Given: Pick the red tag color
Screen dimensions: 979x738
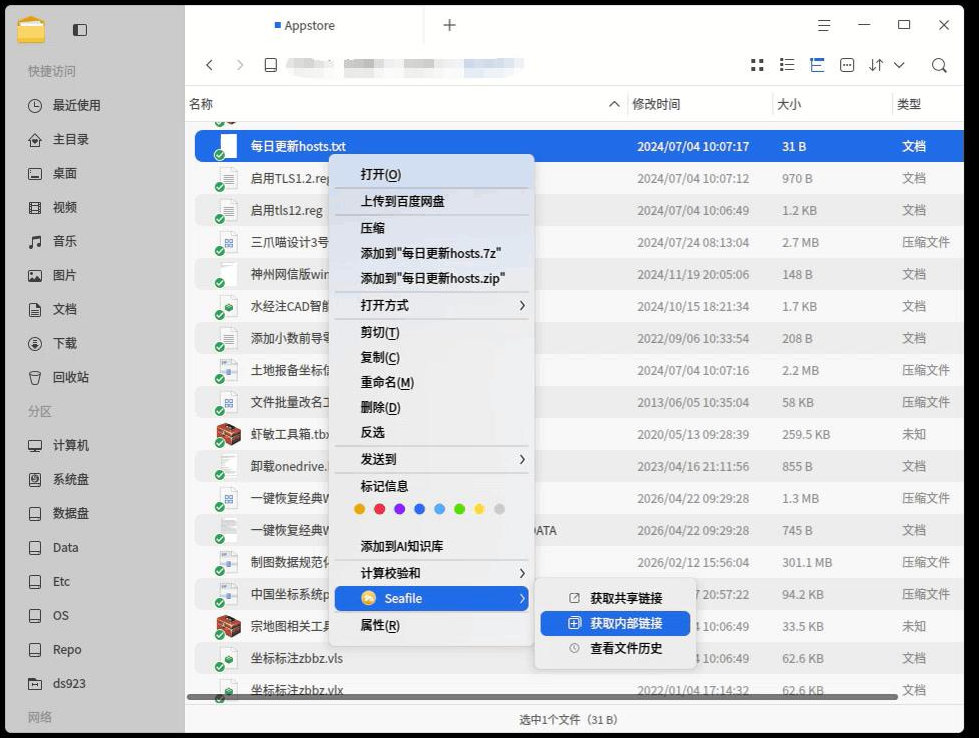Looking at the screenshot, I should pos(379,509).
